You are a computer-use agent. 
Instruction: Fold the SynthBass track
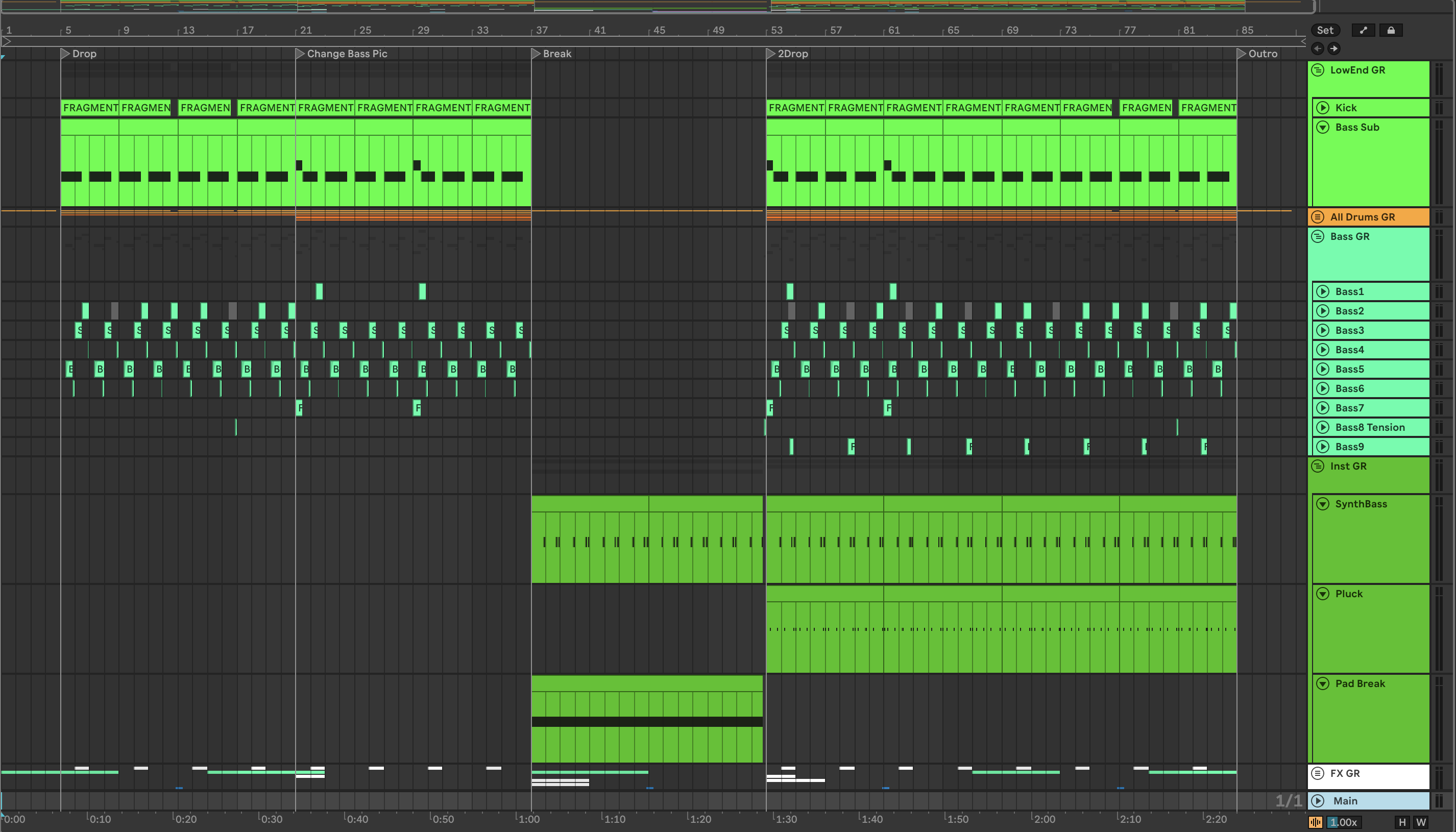(x=1323, y=504)
